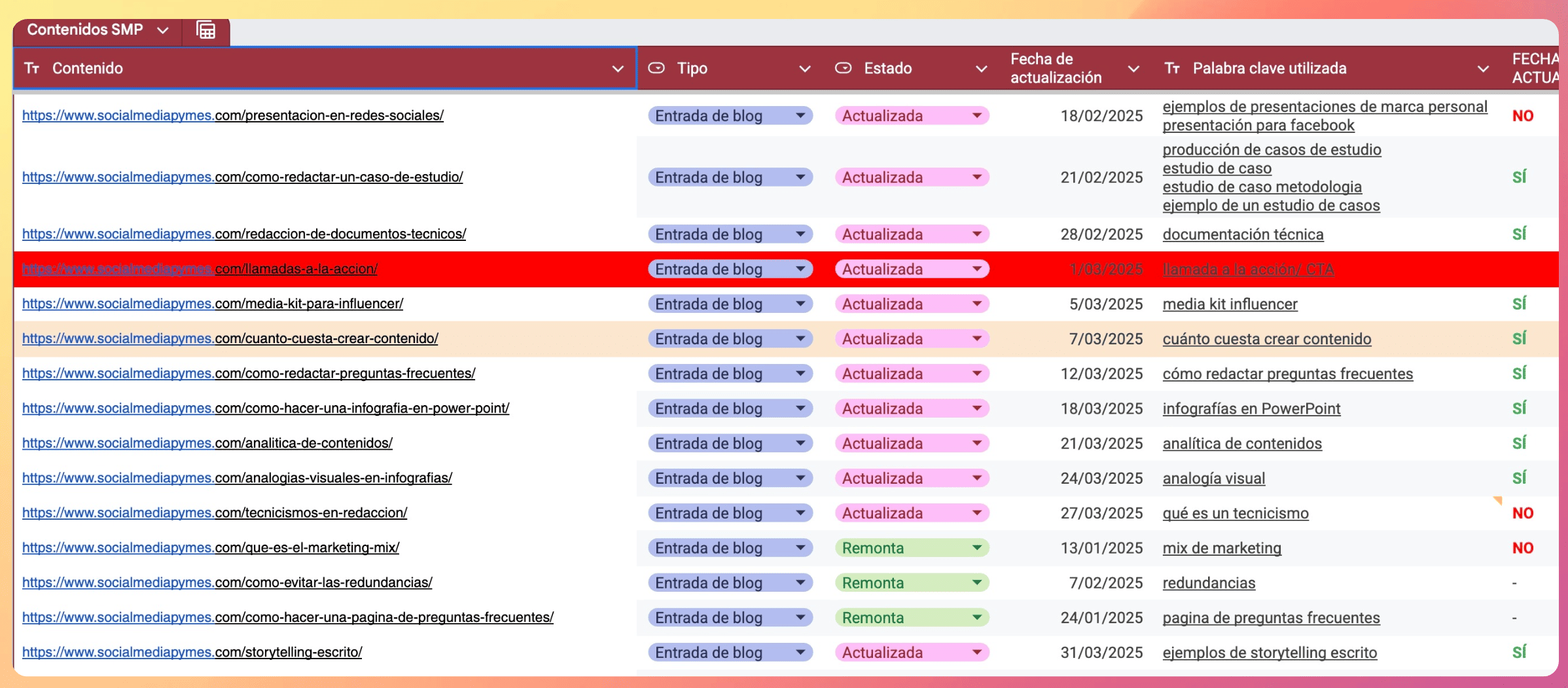Image resolution: width=1568 pixels, height=688 pixels.
Task: Click the orange note marker on tecnicismo row
Action: click(1497, 501)
